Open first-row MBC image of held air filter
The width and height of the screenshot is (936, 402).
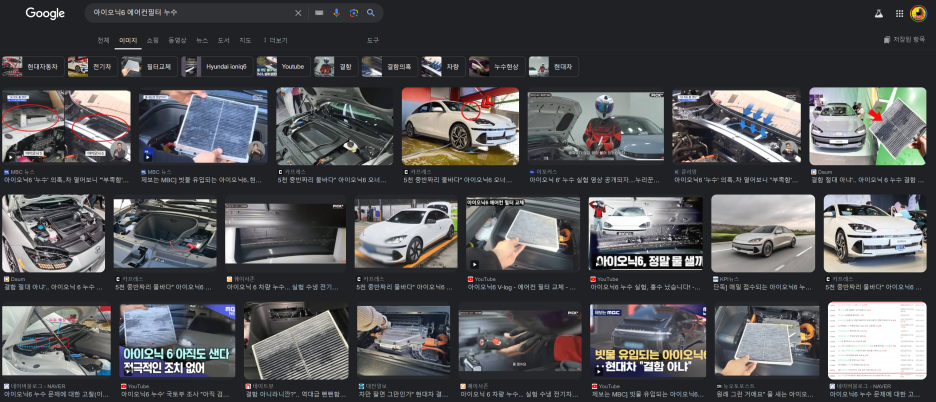[x=203, y=127]
